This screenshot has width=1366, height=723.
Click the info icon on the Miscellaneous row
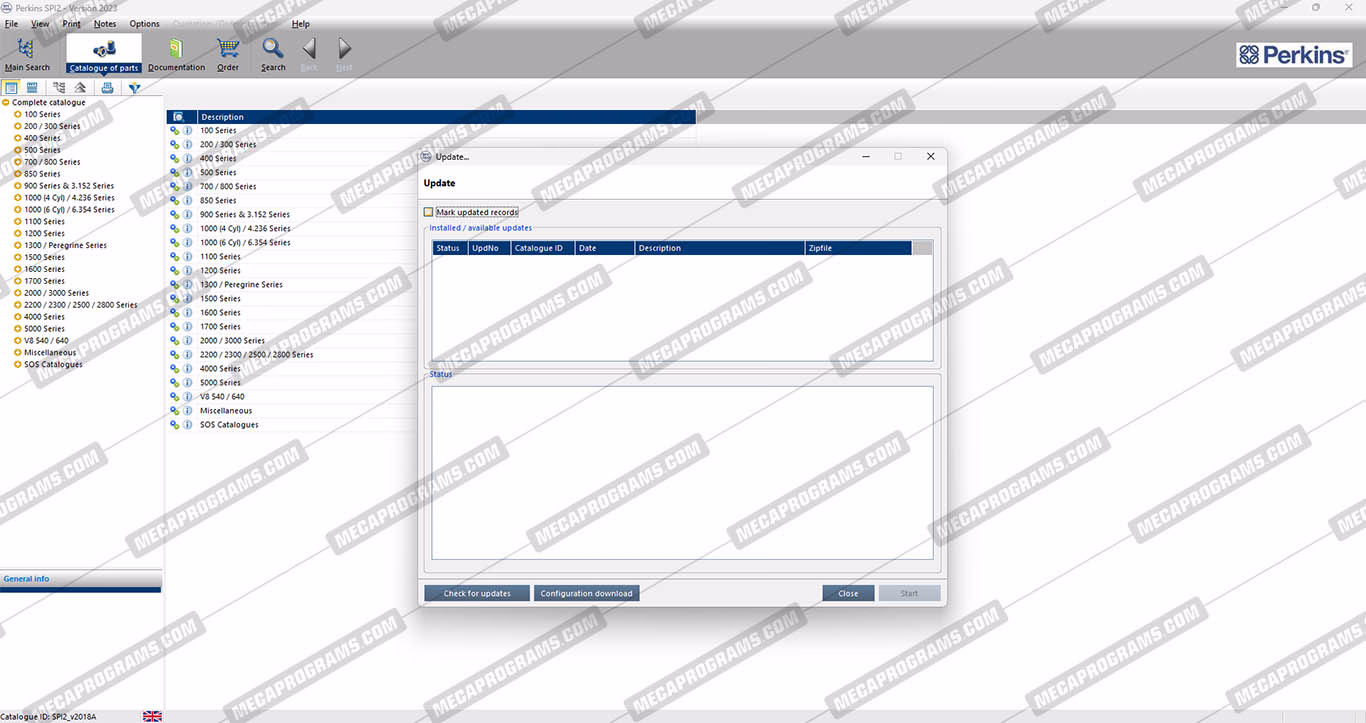coord(187,410)
